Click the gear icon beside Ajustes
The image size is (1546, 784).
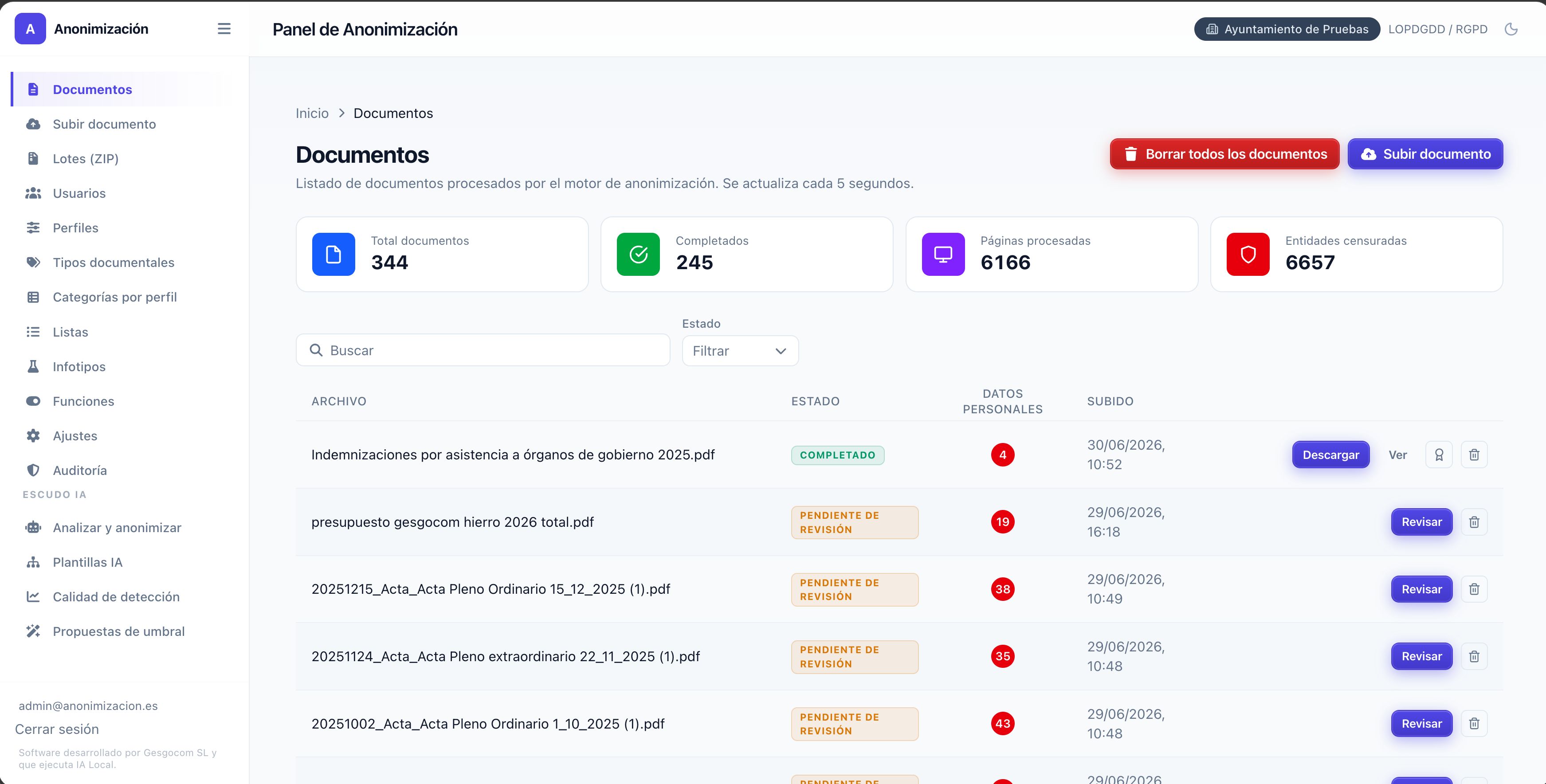coord(33,436)
